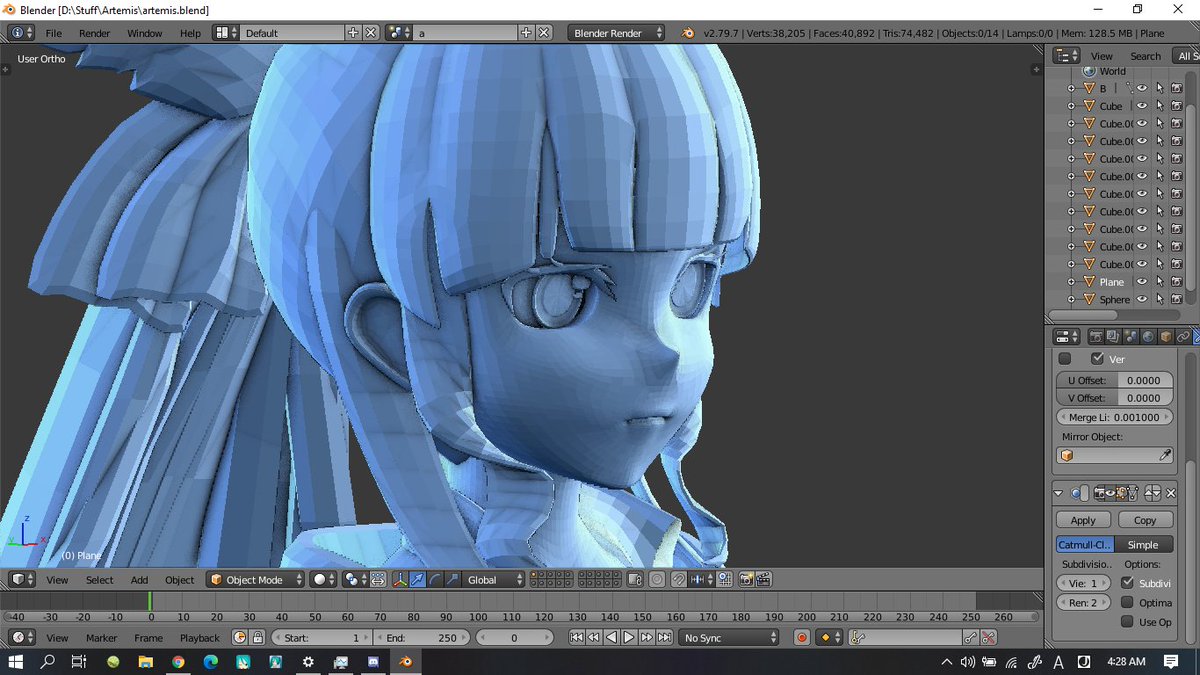
Task: Enable the Subdivide UVs checkbox
Action: click(x=1128, y=583)
